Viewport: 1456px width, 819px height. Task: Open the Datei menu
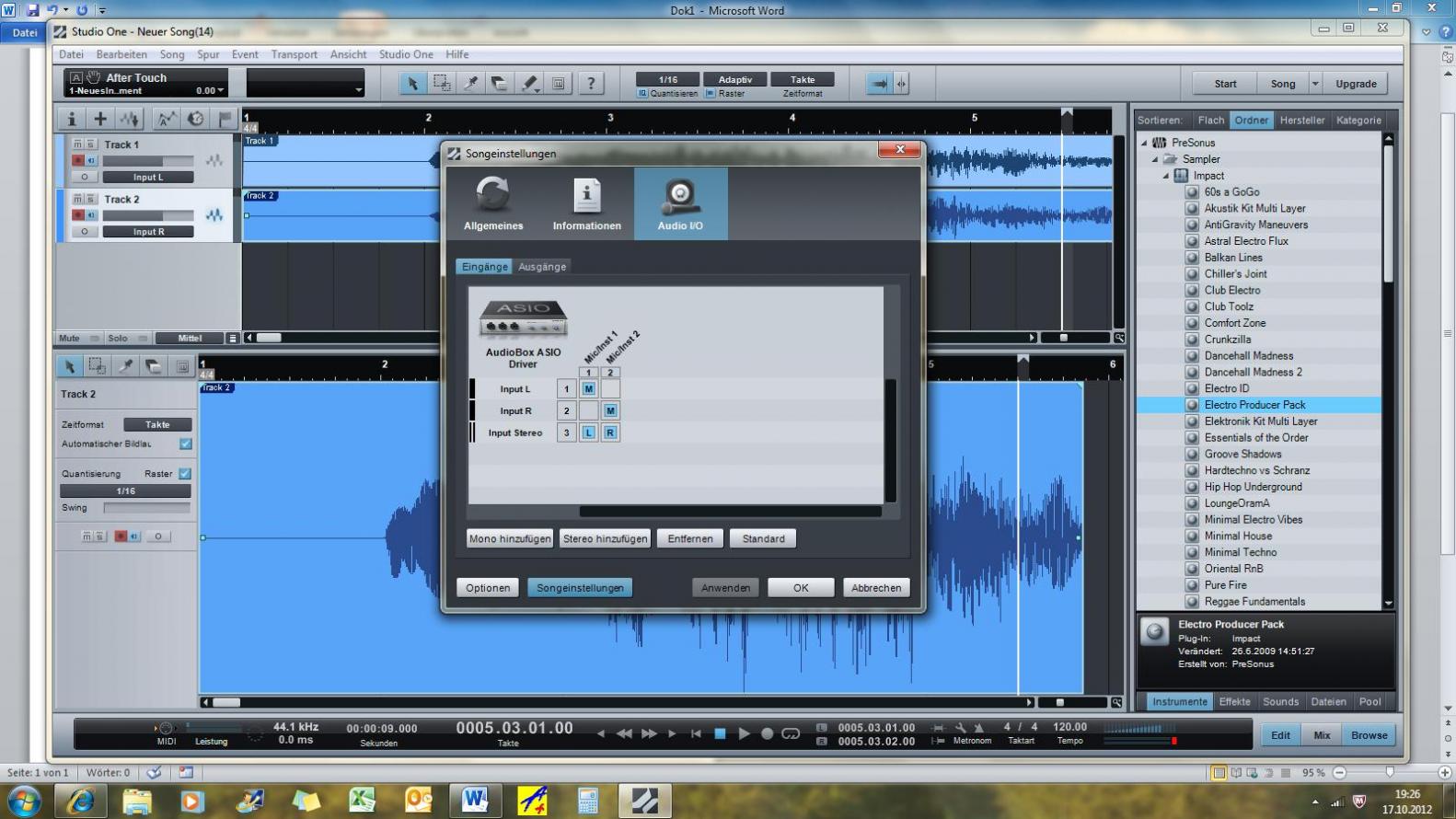coord(71,54)
